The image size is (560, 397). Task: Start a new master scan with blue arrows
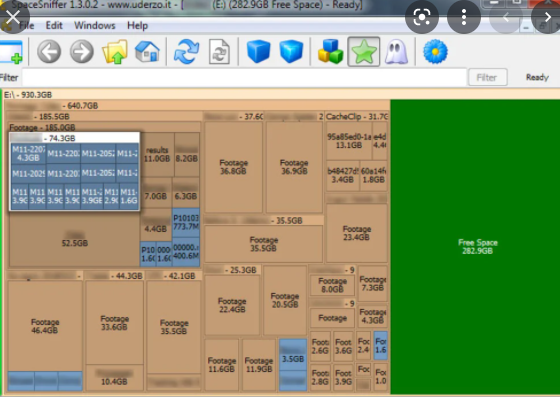pyautogui.click(x=186, y=52)
